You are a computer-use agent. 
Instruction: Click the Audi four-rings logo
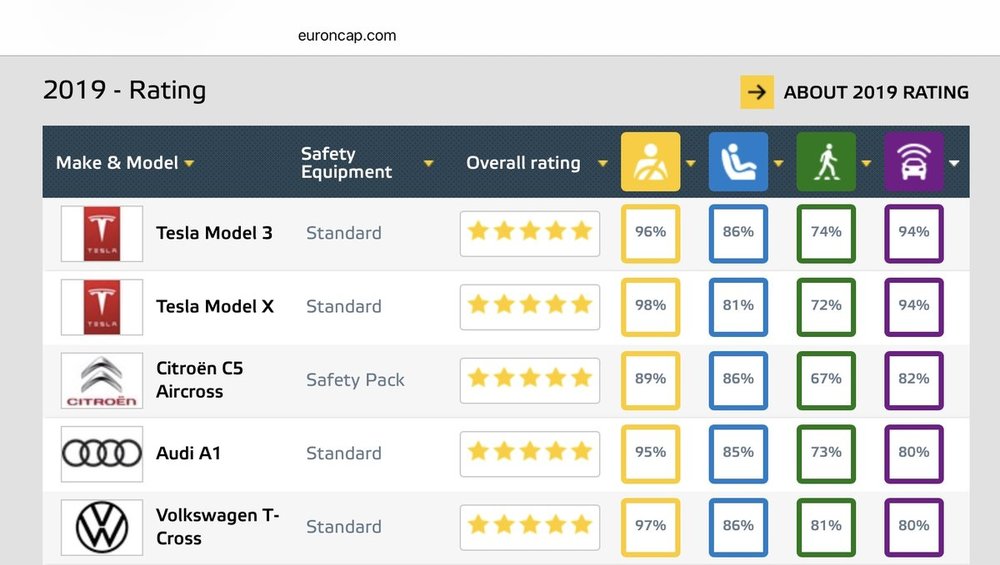[102, 454]
